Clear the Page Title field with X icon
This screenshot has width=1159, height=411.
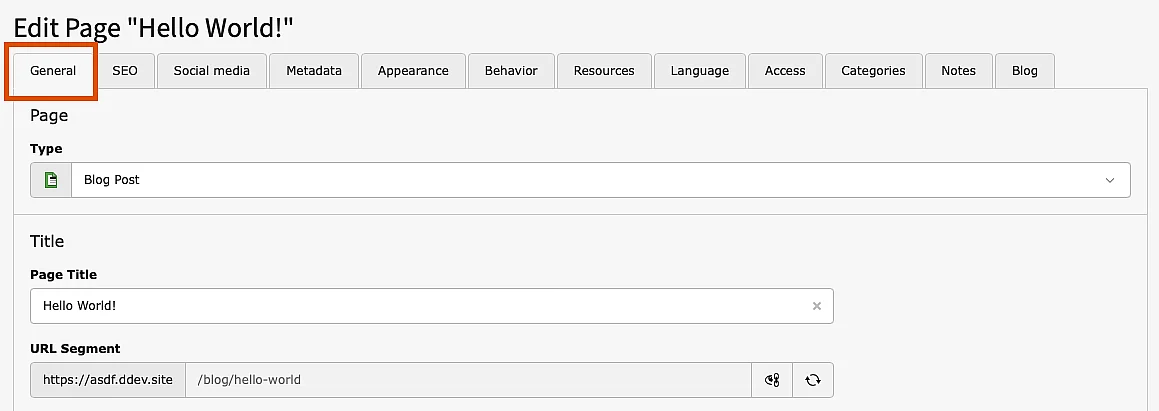pyautogui.click(x=816, y=306)
